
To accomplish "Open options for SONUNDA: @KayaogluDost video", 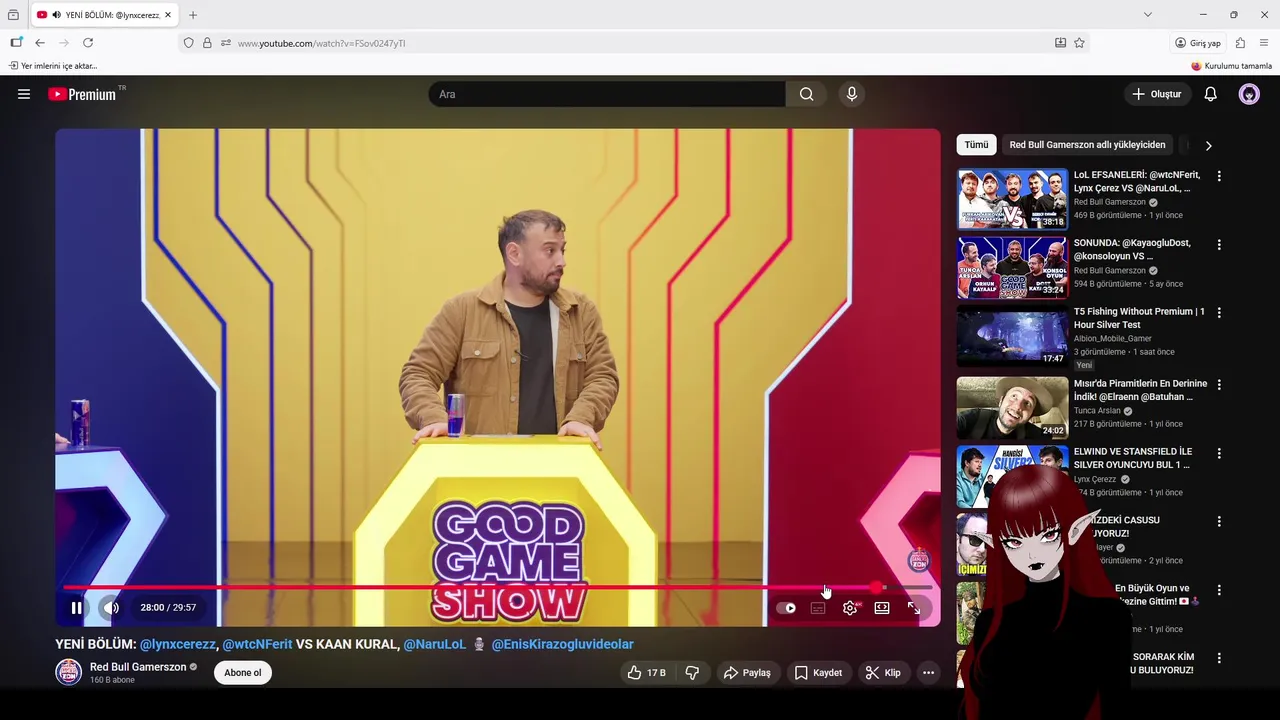I will click(x=1218, y=244).
